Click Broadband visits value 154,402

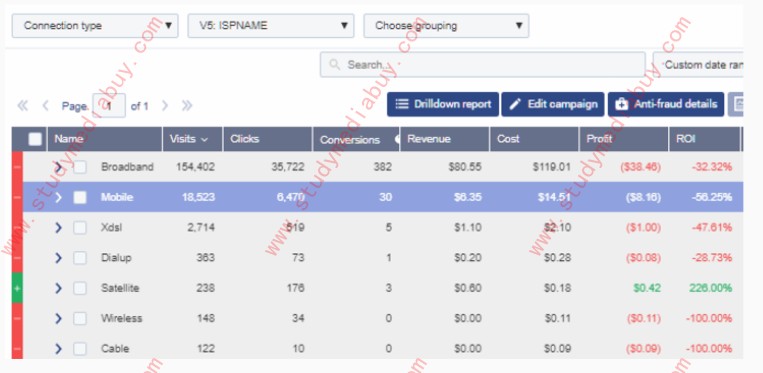(195, 167)
